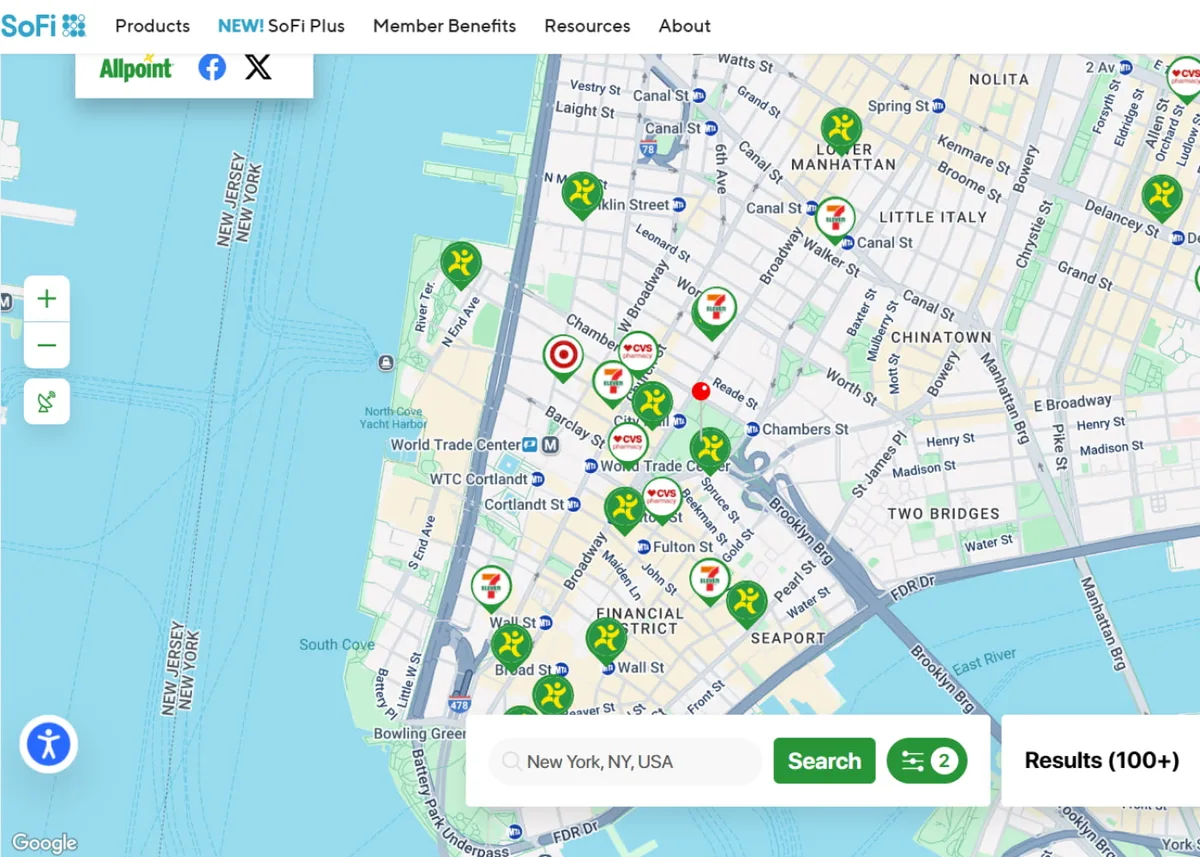1200x857 pixels.
Task: Select the CVS pharmacy marker on W Broadway
Action: tap(637, 354)
